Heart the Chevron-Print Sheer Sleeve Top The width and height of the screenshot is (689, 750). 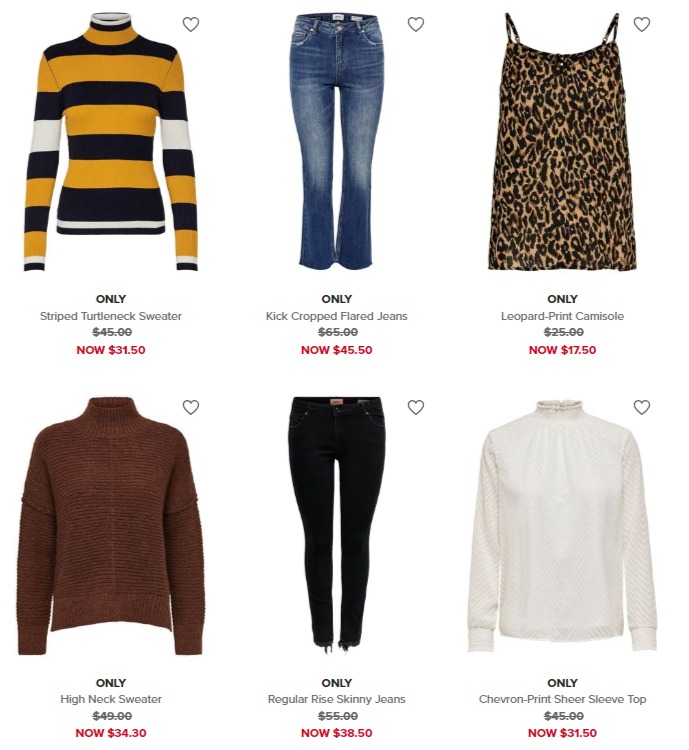(642, 407)
